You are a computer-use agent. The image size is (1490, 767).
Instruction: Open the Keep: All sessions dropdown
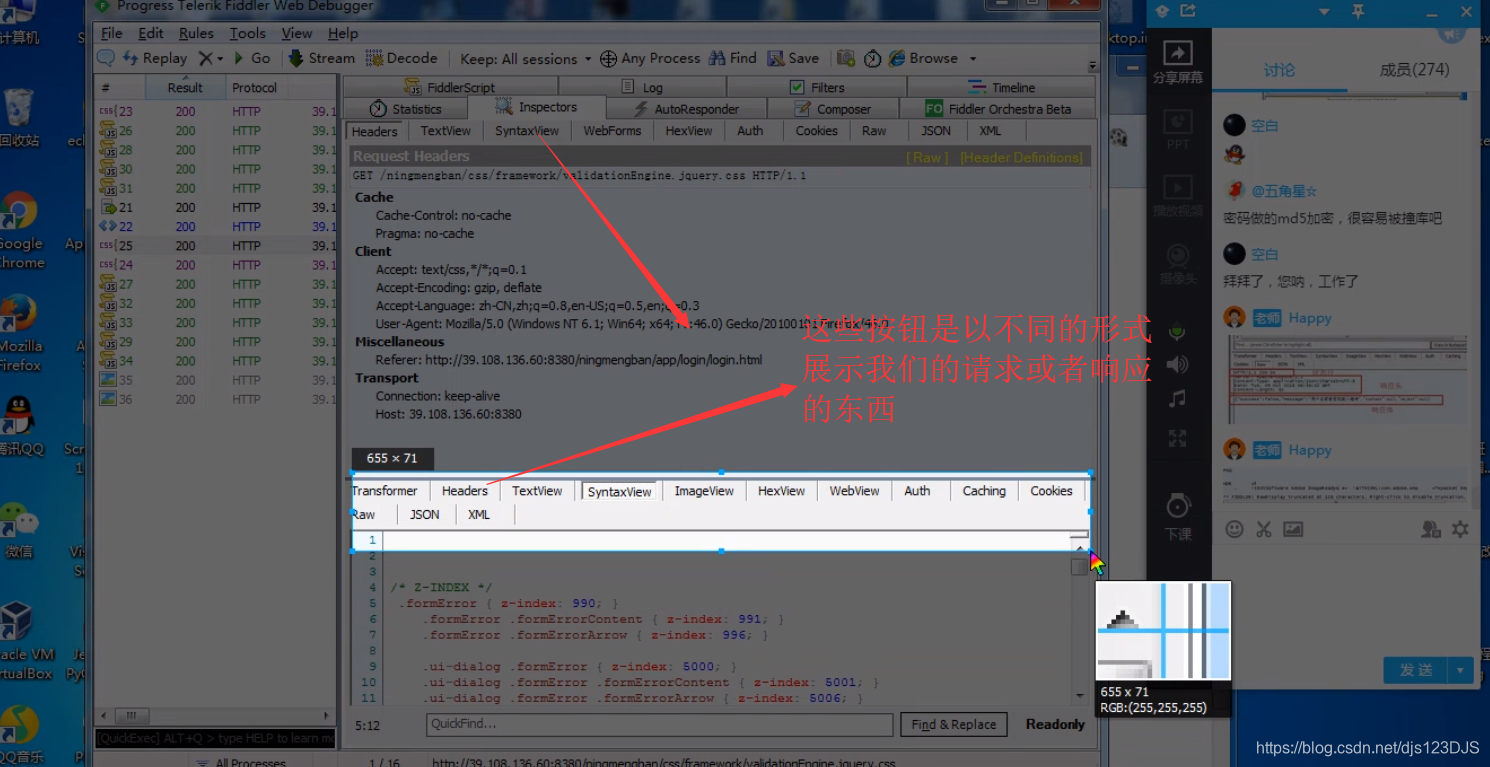[525, 59]
